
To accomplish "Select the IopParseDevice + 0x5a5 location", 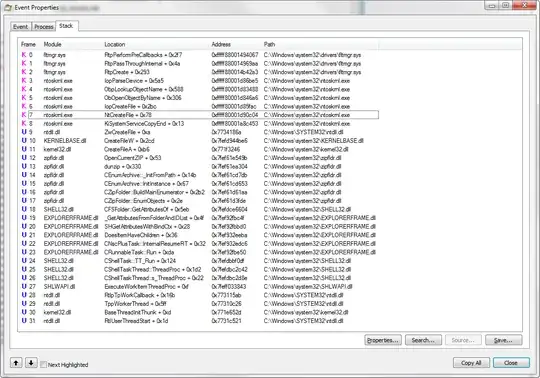I will click(134, 81).
